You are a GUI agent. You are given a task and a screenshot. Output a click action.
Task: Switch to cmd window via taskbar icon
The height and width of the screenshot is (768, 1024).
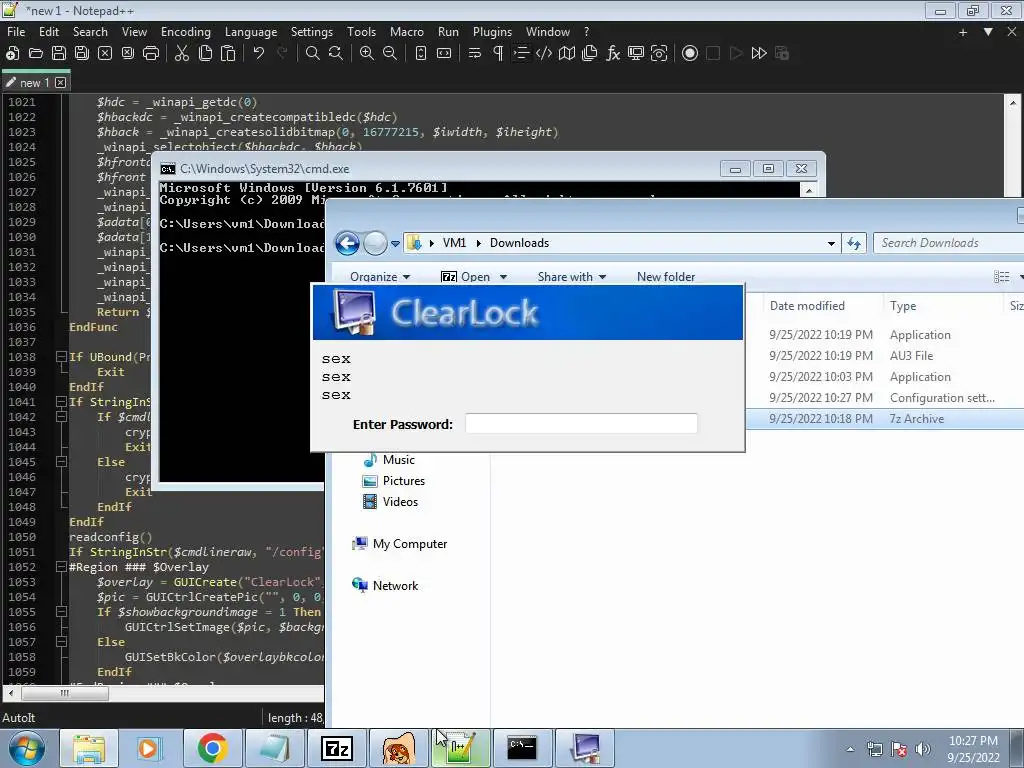pyautogui.click(x=522, y=748)
